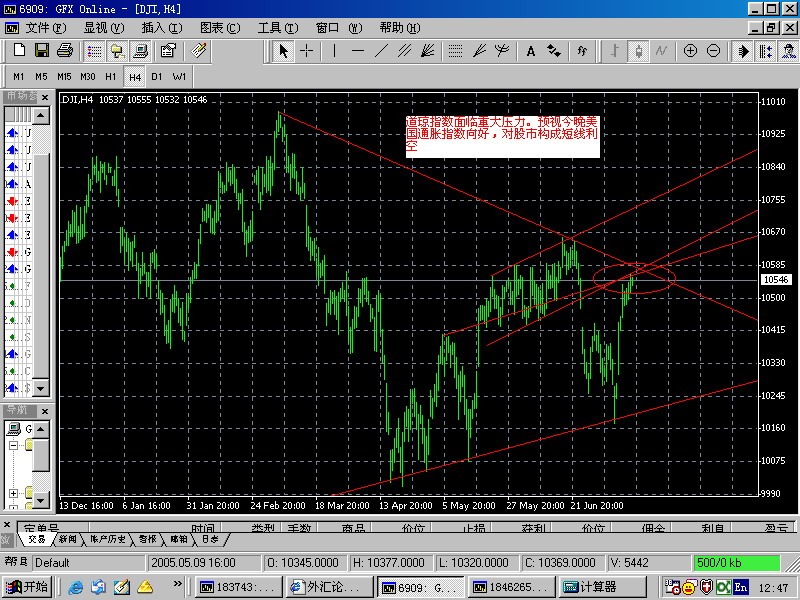
Task: Select the H4 timeframe
Action: point(135,77)
